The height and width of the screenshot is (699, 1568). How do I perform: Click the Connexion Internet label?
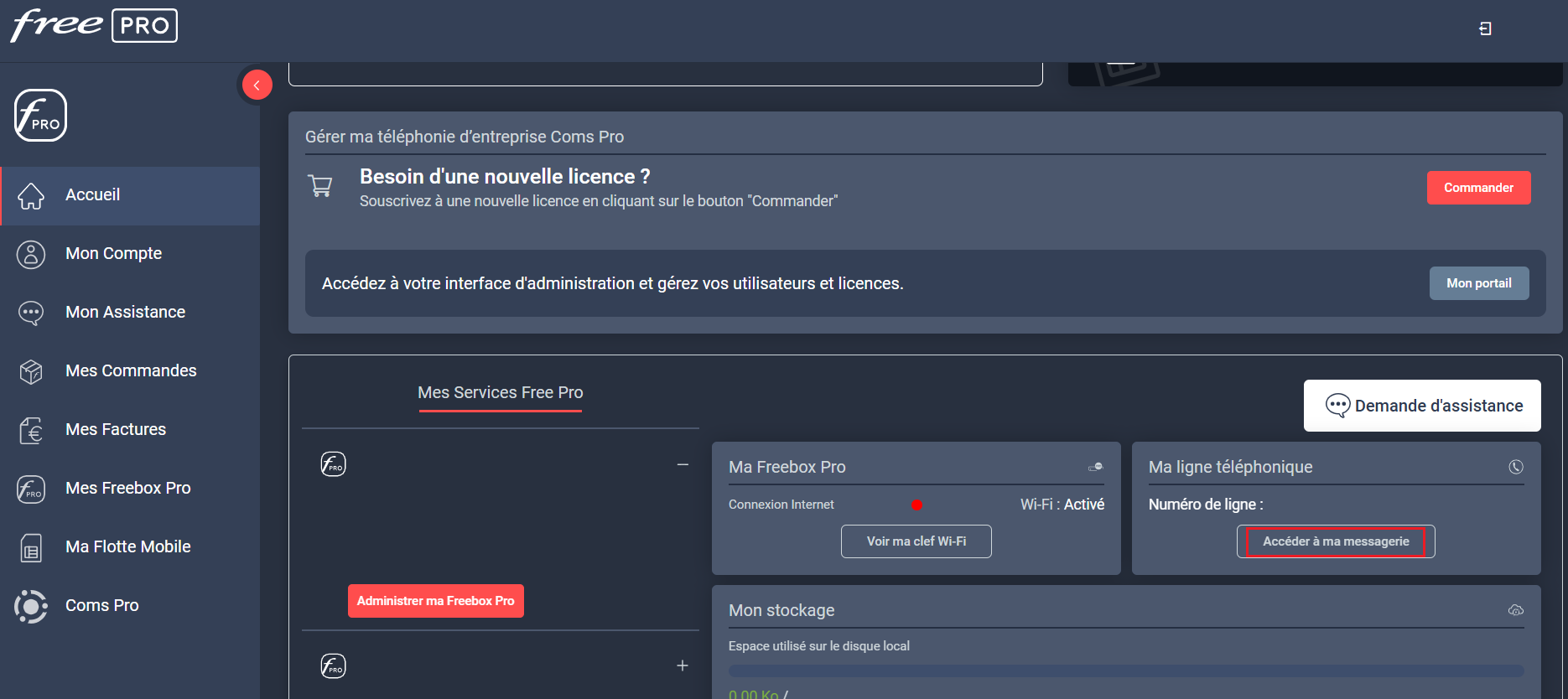[x=781, y=505]
